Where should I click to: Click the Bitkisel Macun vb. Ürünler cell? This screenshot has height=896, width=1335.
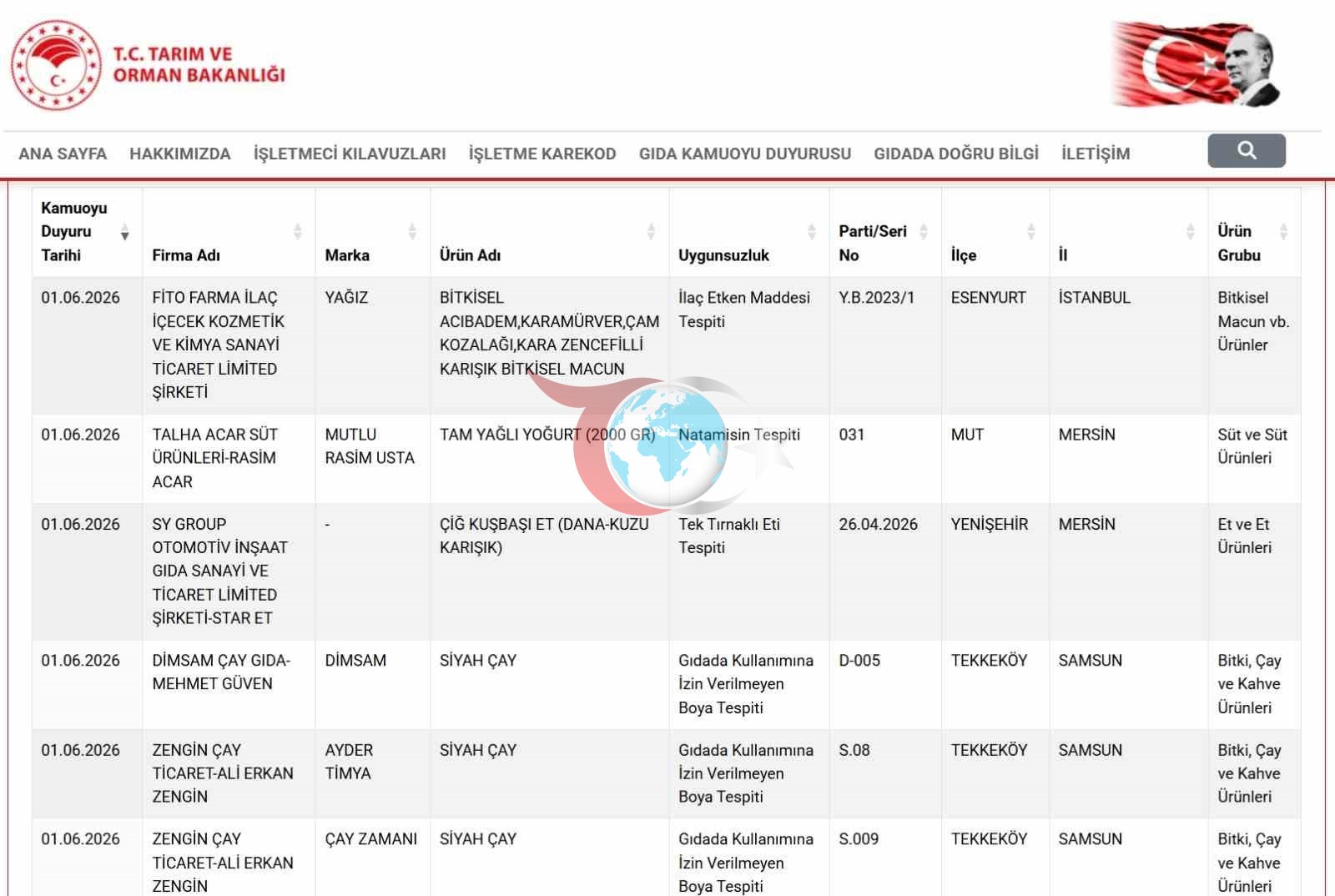click(x=1254, y=345)
